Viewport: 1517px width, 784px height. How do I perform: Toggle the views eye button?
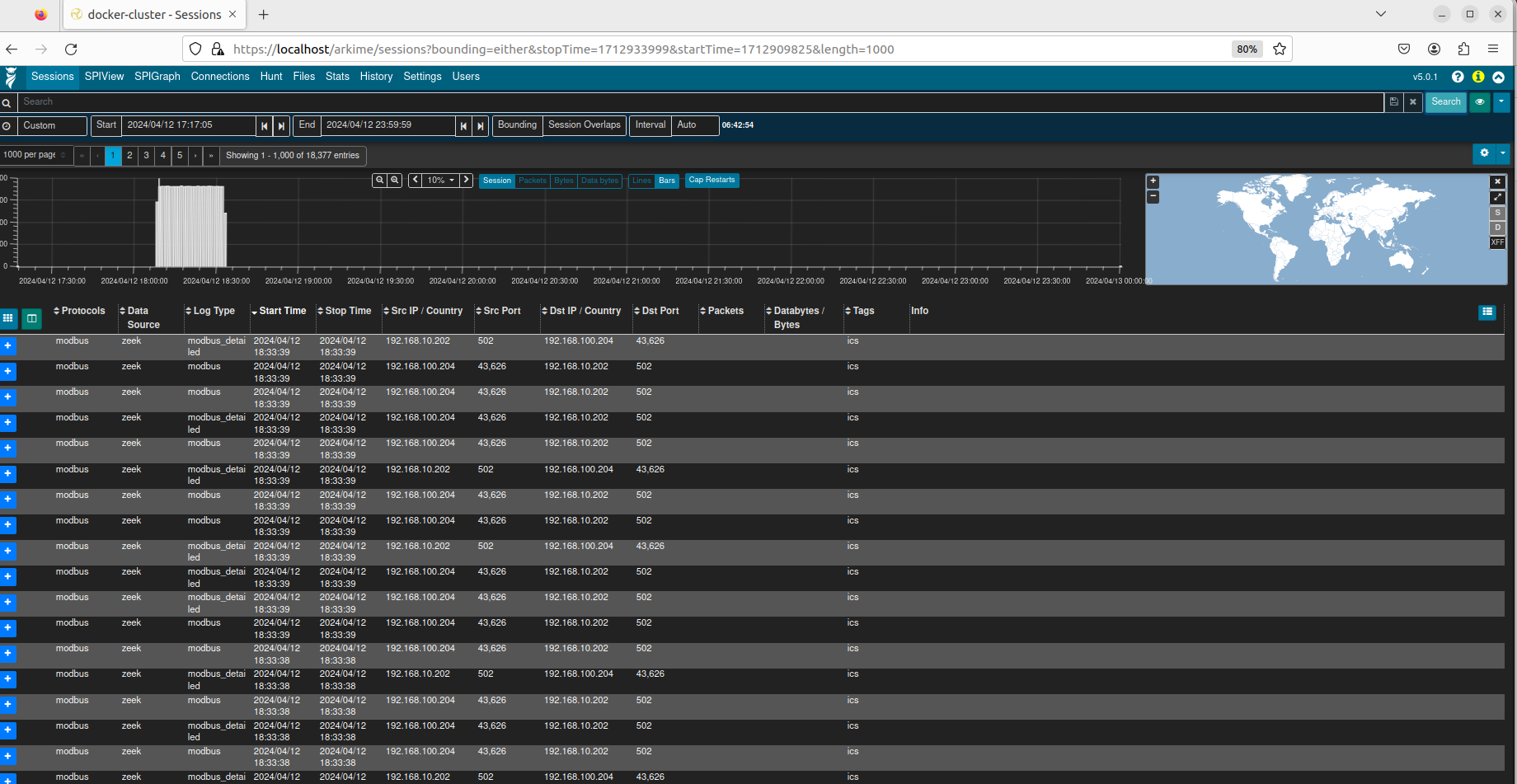coord(1480,102)
